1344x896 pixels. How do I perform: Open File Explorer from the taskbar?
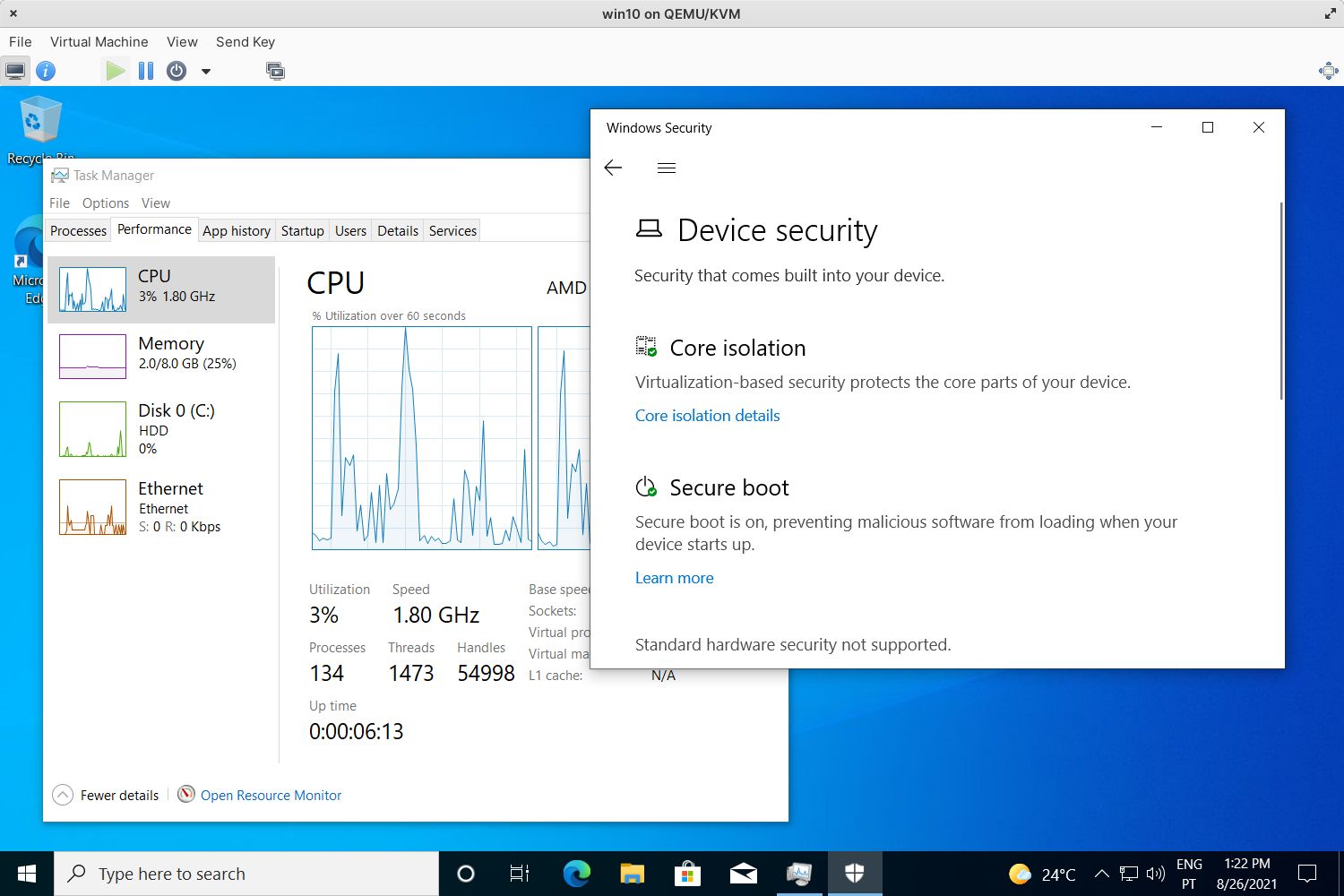tap(633, 874)
